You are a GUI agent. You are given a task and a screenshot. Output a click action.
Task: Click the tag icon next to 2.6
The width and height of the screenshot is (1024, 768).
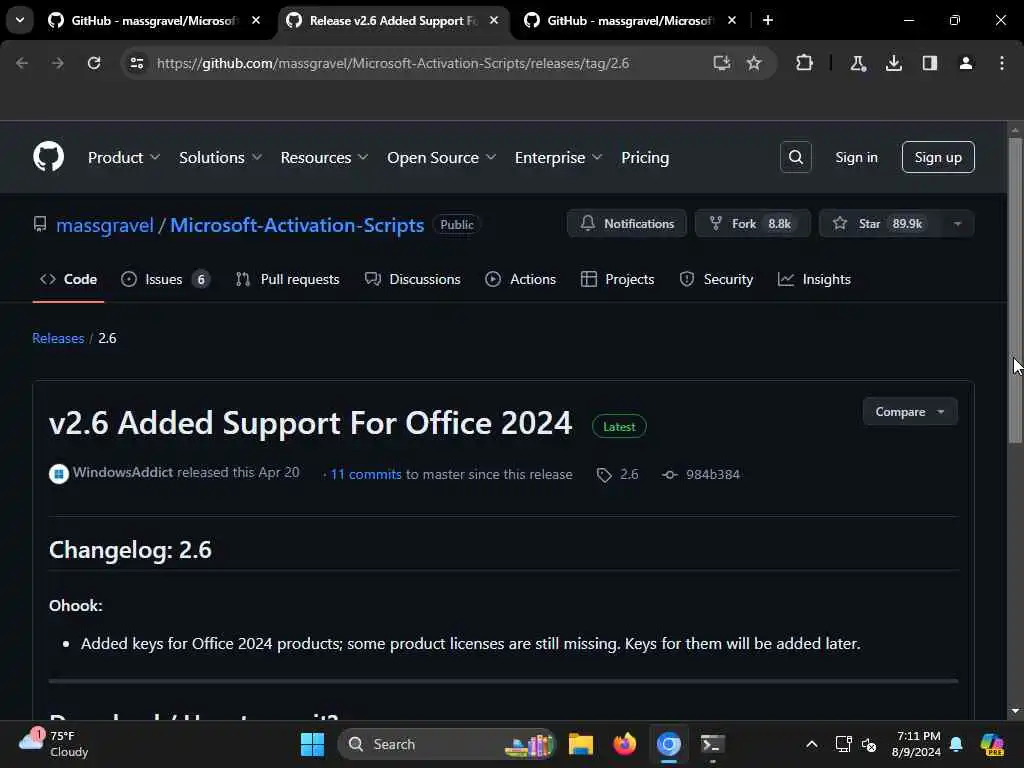[604, 475]
